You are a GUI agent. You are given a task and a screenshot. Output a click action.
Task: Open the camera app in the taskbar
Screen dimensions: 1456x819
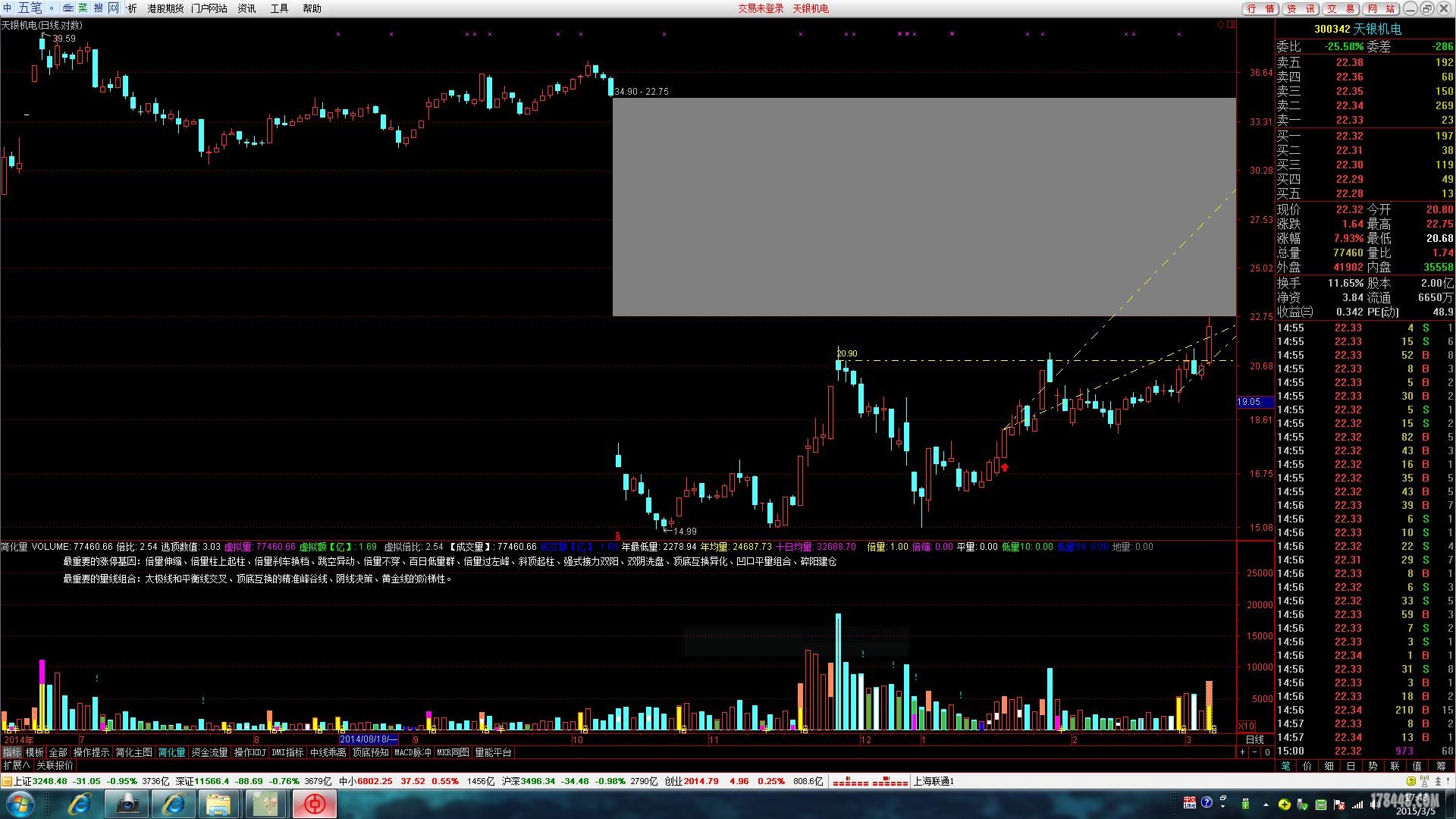click(127, 805)
